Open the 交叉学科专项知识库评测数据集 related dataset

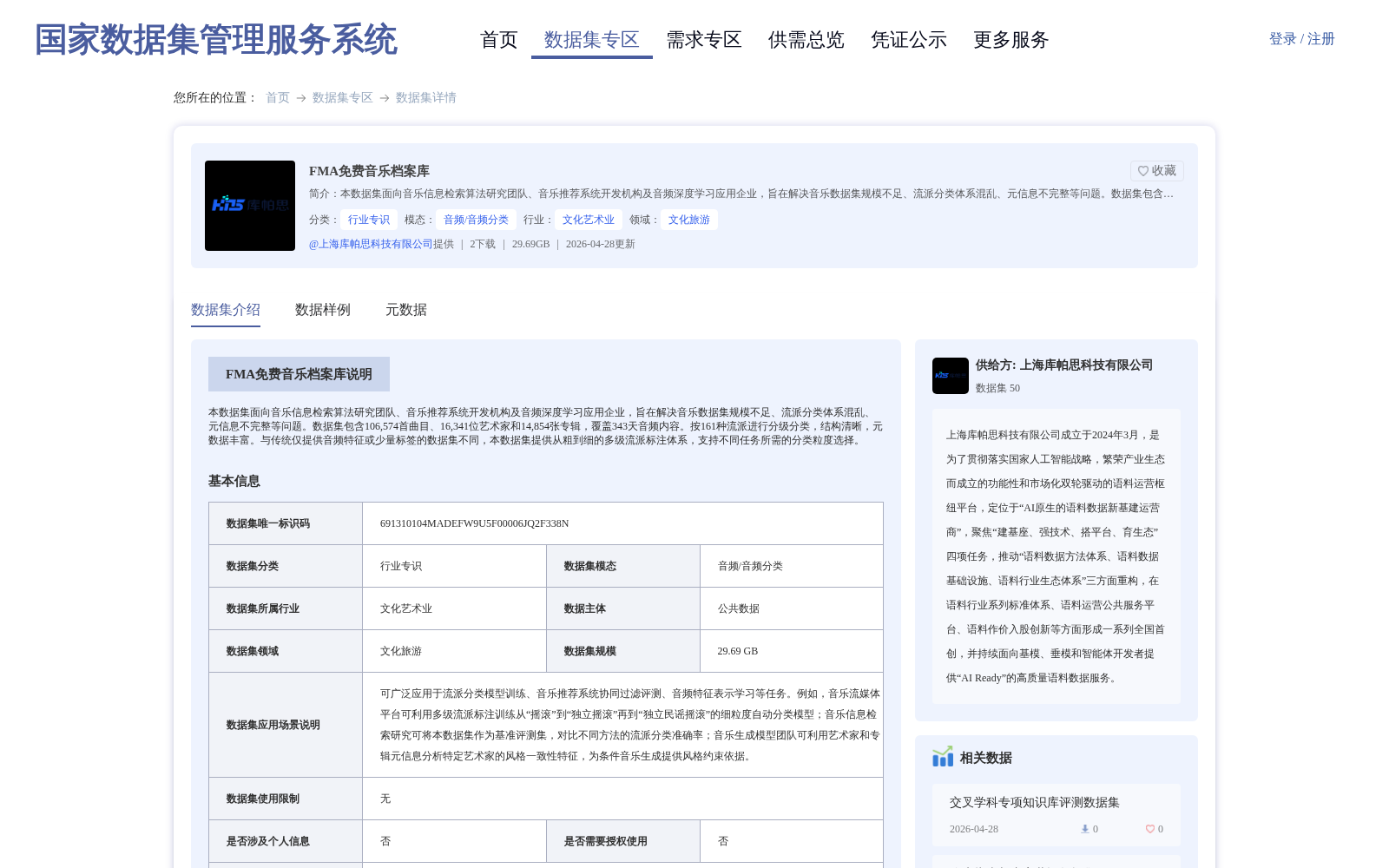1035,803
